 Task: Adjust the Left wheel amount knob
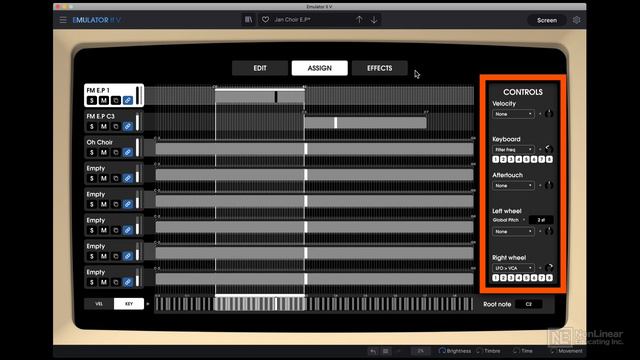[x=549, y=231]
